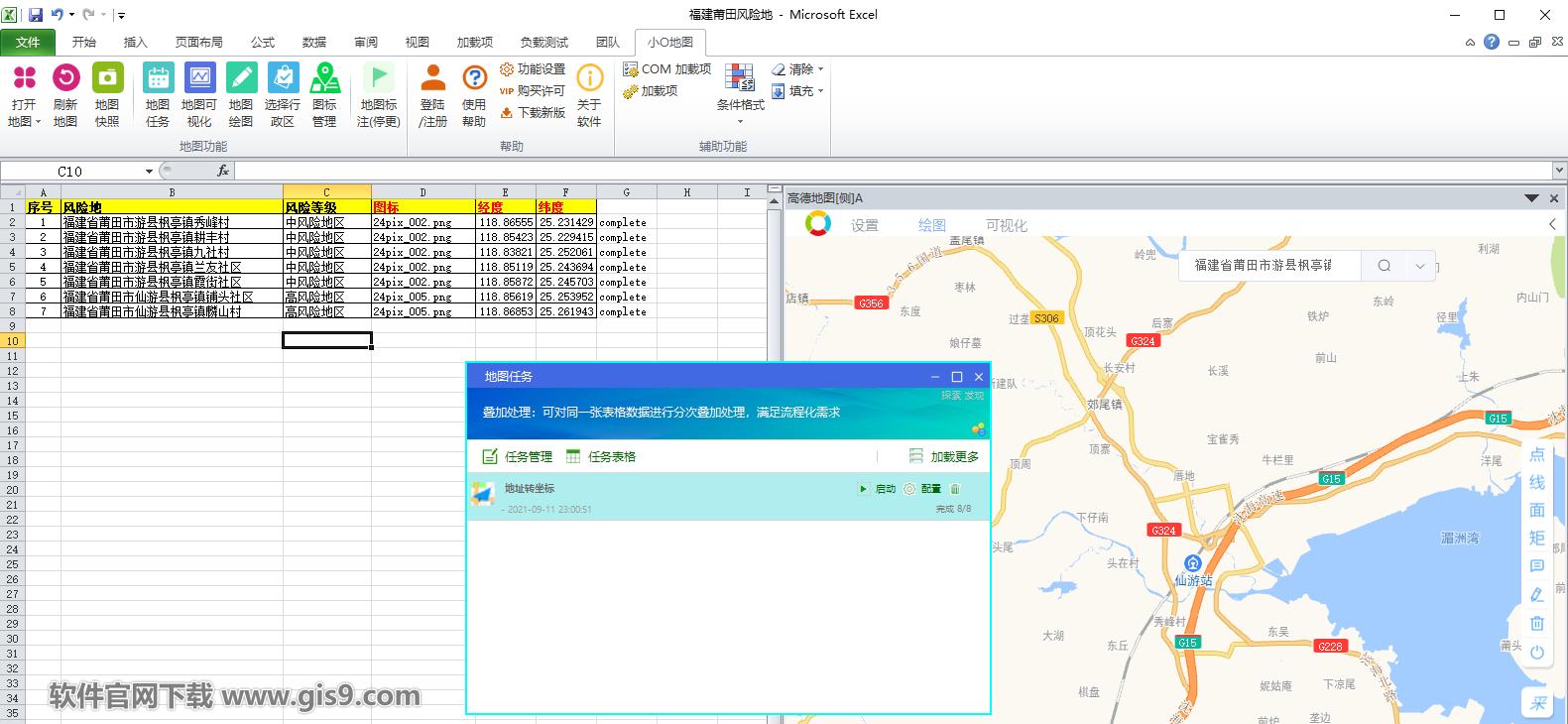Open the Name Box dropdown arrow
The width and height of the screenshot is (1568, 724).
[x=149, y=172]
